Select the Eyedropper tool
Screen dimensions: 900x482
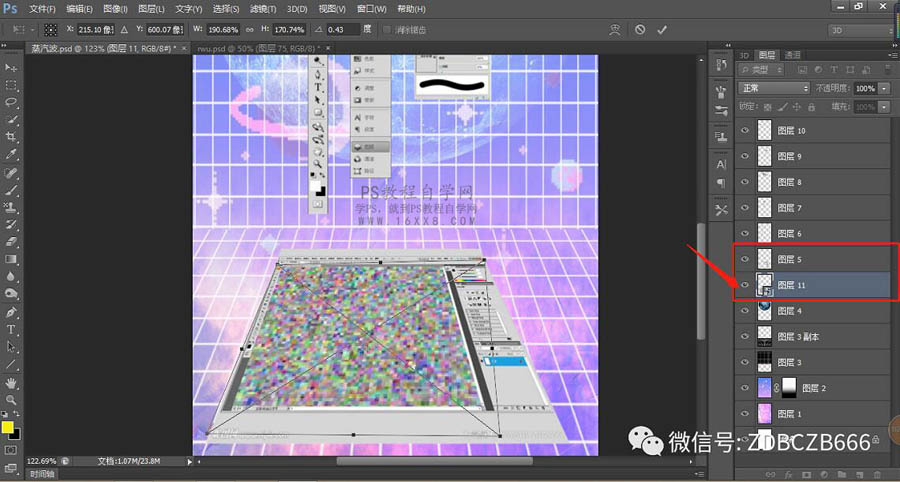tap(12, 154)
